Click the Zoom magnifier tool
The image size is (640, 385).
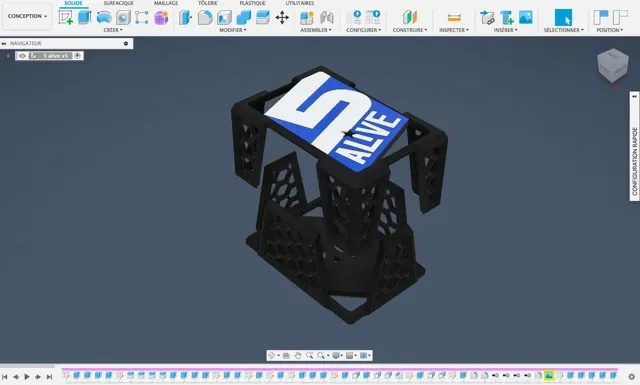309,356
